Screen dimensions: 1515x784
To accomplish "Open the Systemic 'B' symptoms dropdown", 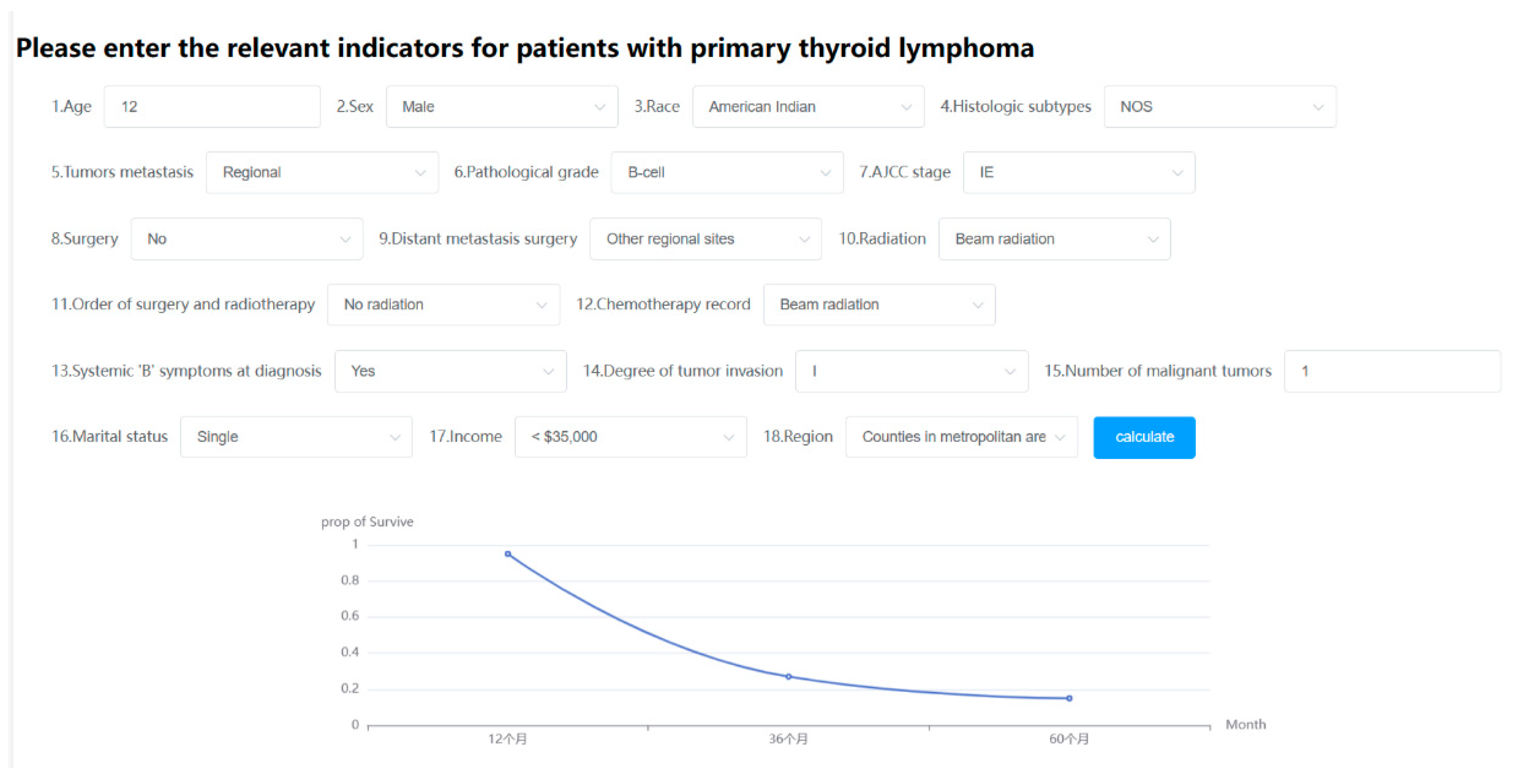I will (x=450, y=371).
